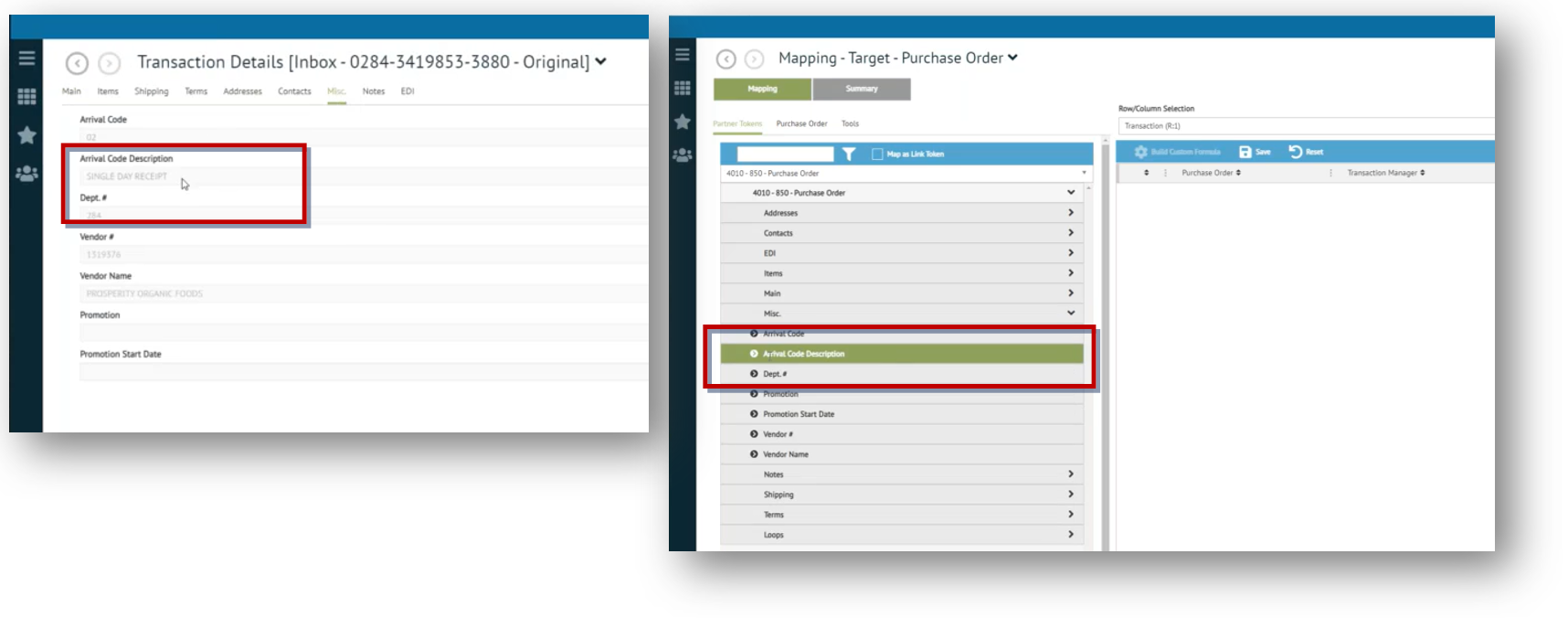
Task: Select the Vendor Name token in tree
Action: (785, 454)
